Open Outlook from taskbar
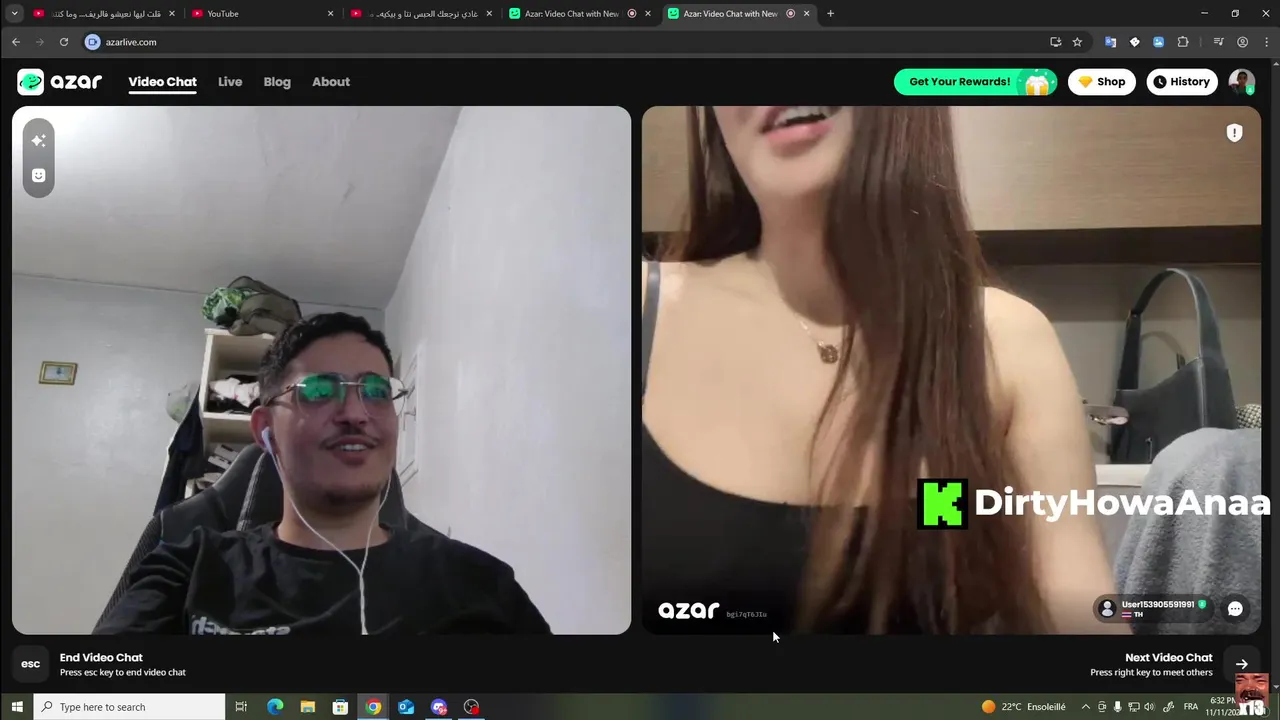Screen dimensions: 1280x720 [406, 707]
